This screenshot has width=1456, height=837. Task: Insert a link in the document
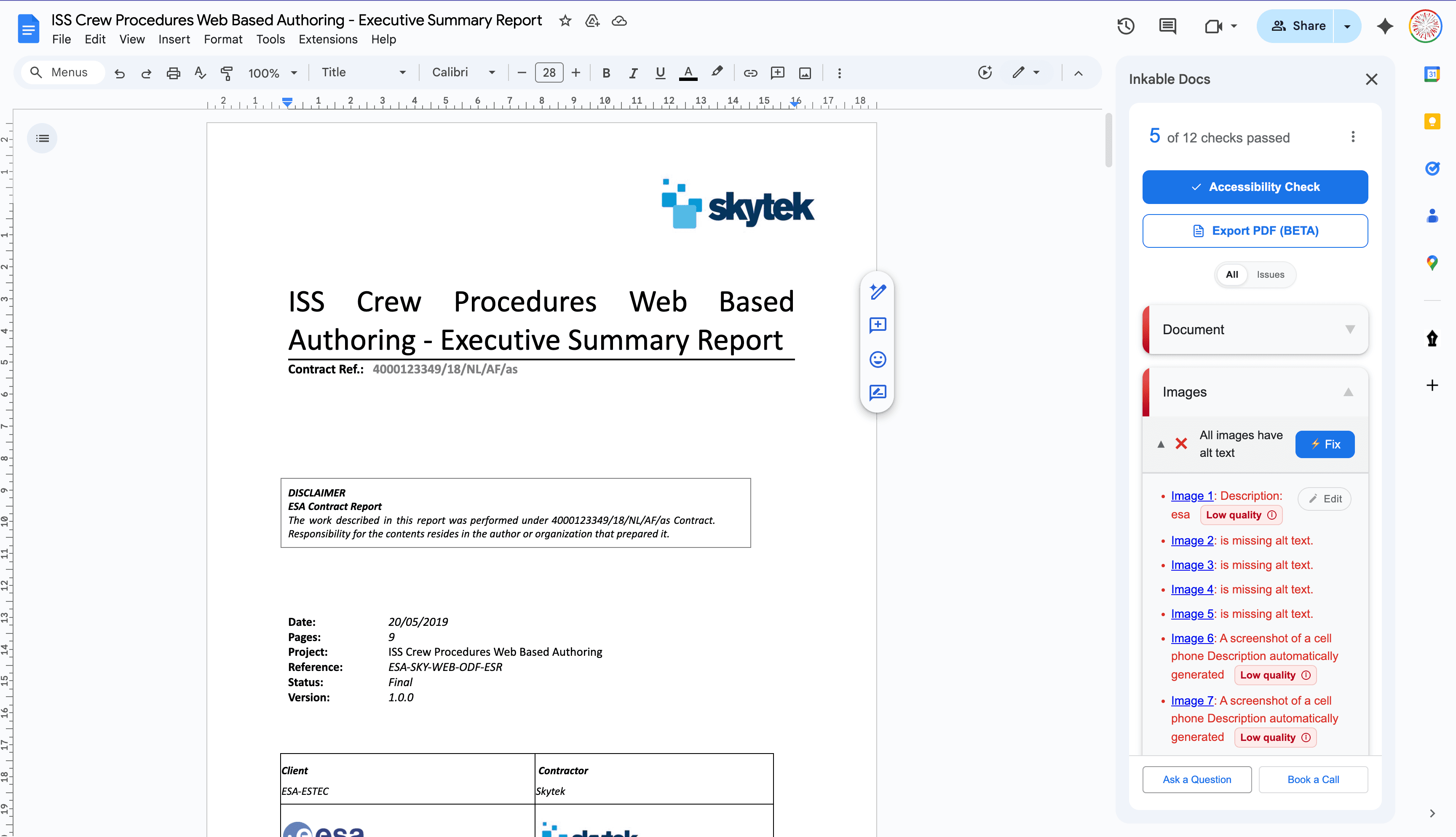click(750, 73)
